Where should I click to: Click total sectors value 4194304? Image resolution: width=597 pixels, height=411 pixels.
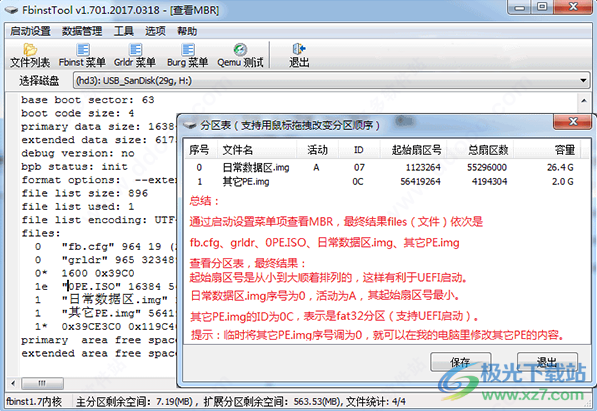click(x=490, y=181)
